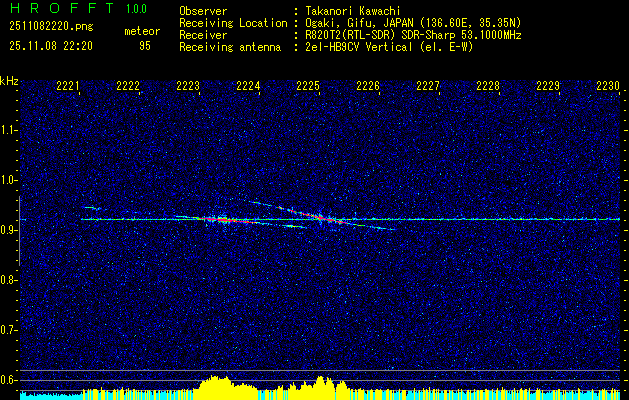Click time marker 2223
Image resolution: width=629 pixels, height=400 pixels.
tap(188, 86)
